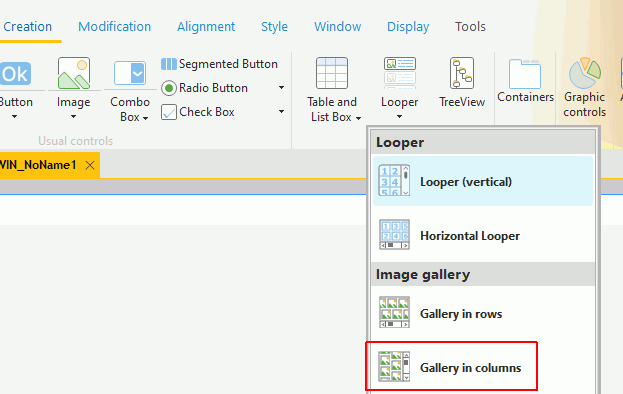
Task: Expand the Check Box dropdown arrow
Action: point(281,112)
